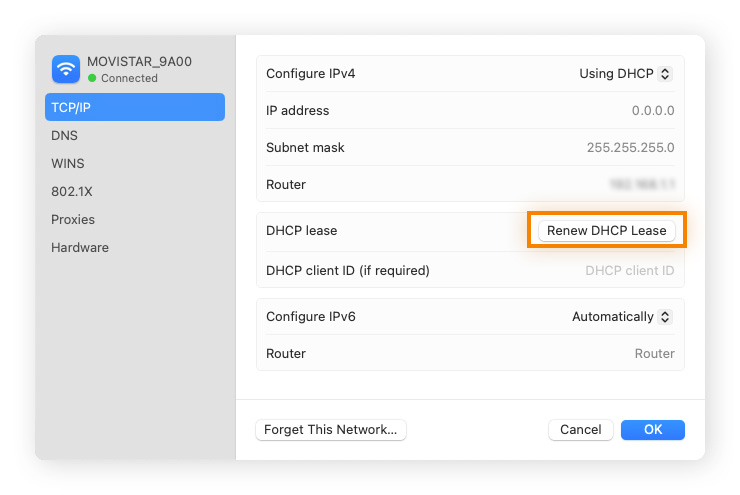Click the Subnet mask label
The image size is (740, 495).
(305, 148)
